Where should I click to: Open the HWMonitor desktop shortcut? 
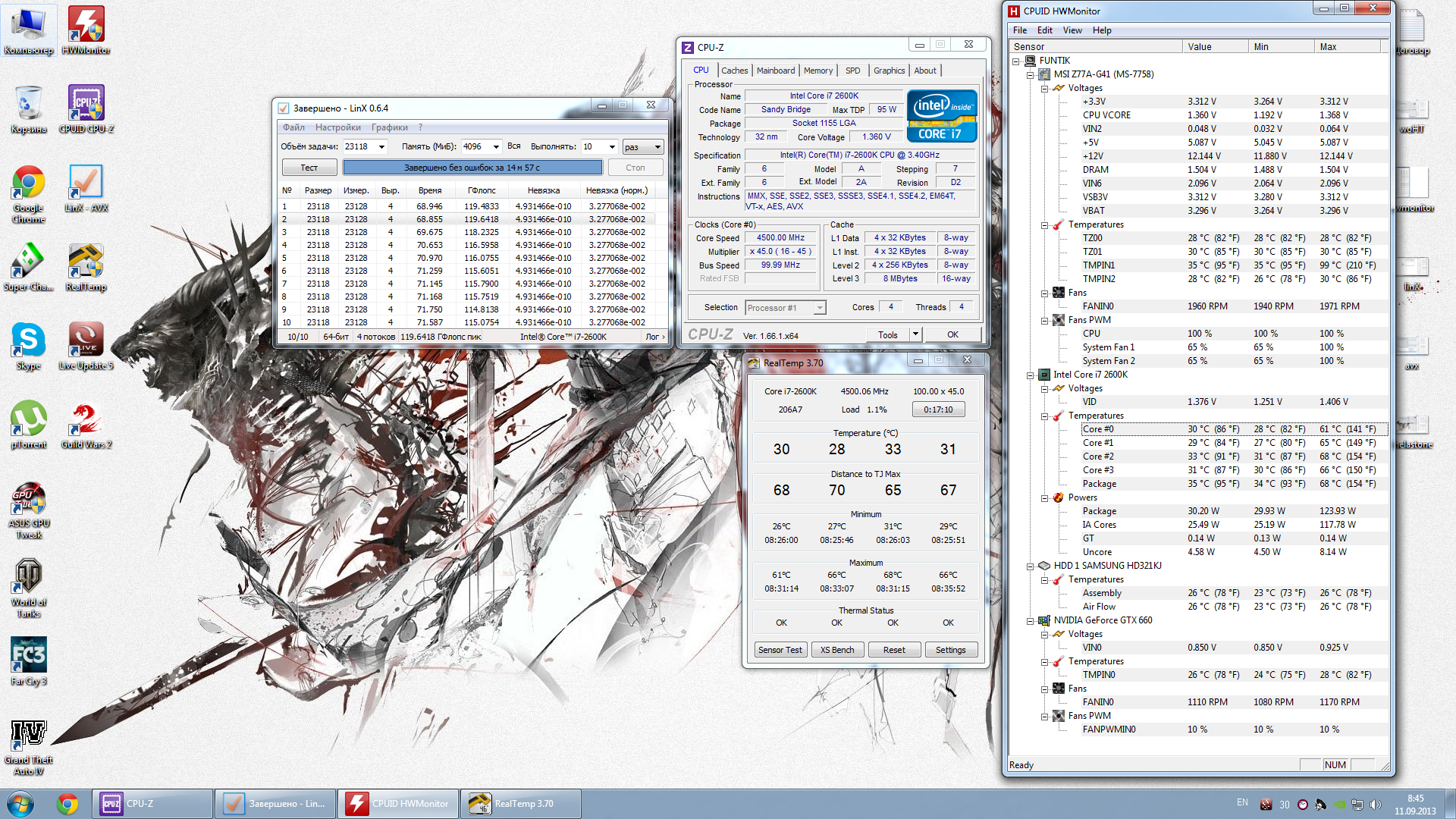click(x=86, y=27)
